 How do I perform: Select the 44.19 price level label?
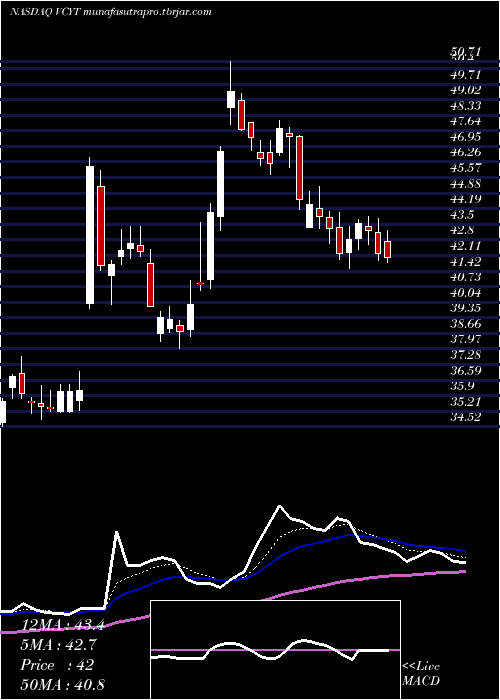(x=465, y=199)
